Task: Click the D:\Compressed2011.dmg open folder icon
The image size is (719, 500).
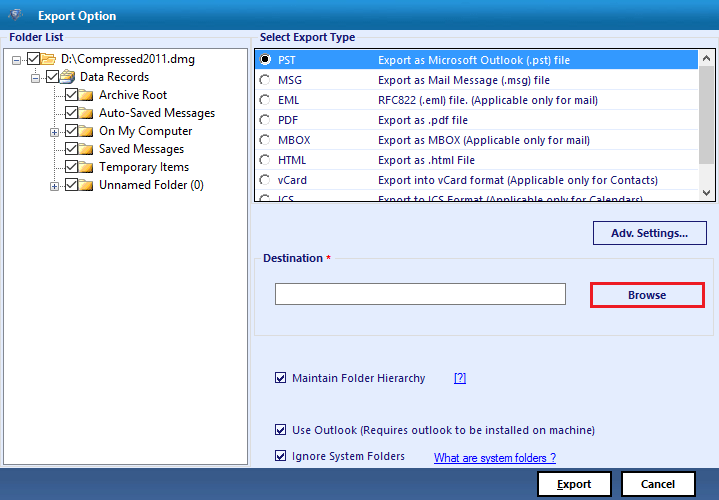Action: (x=48, y=59)
